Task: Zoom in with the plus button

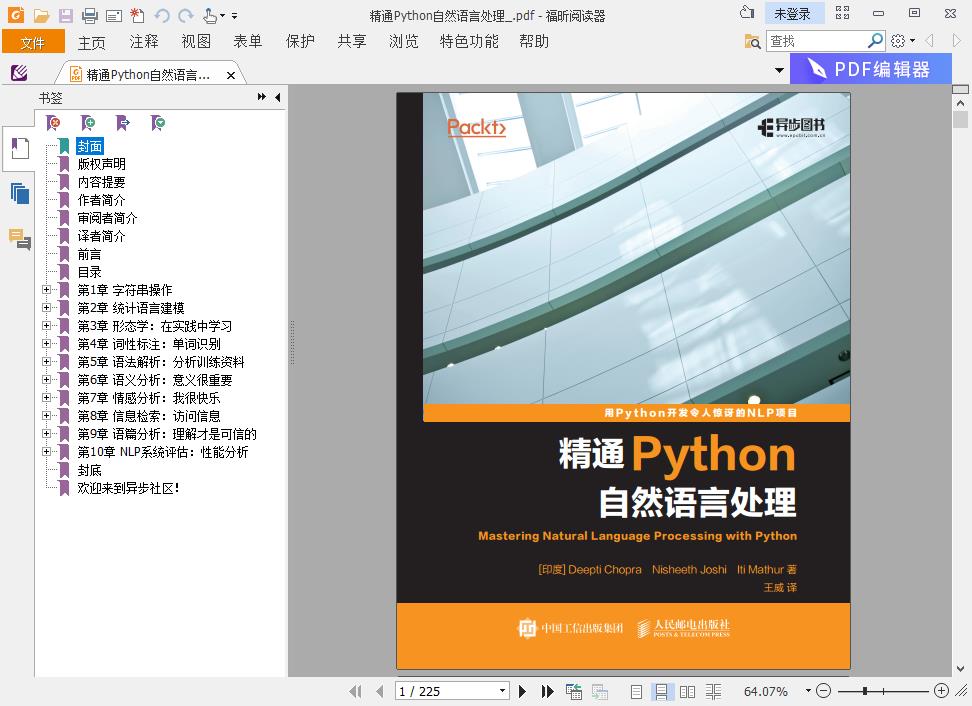Action: [941, 691]
